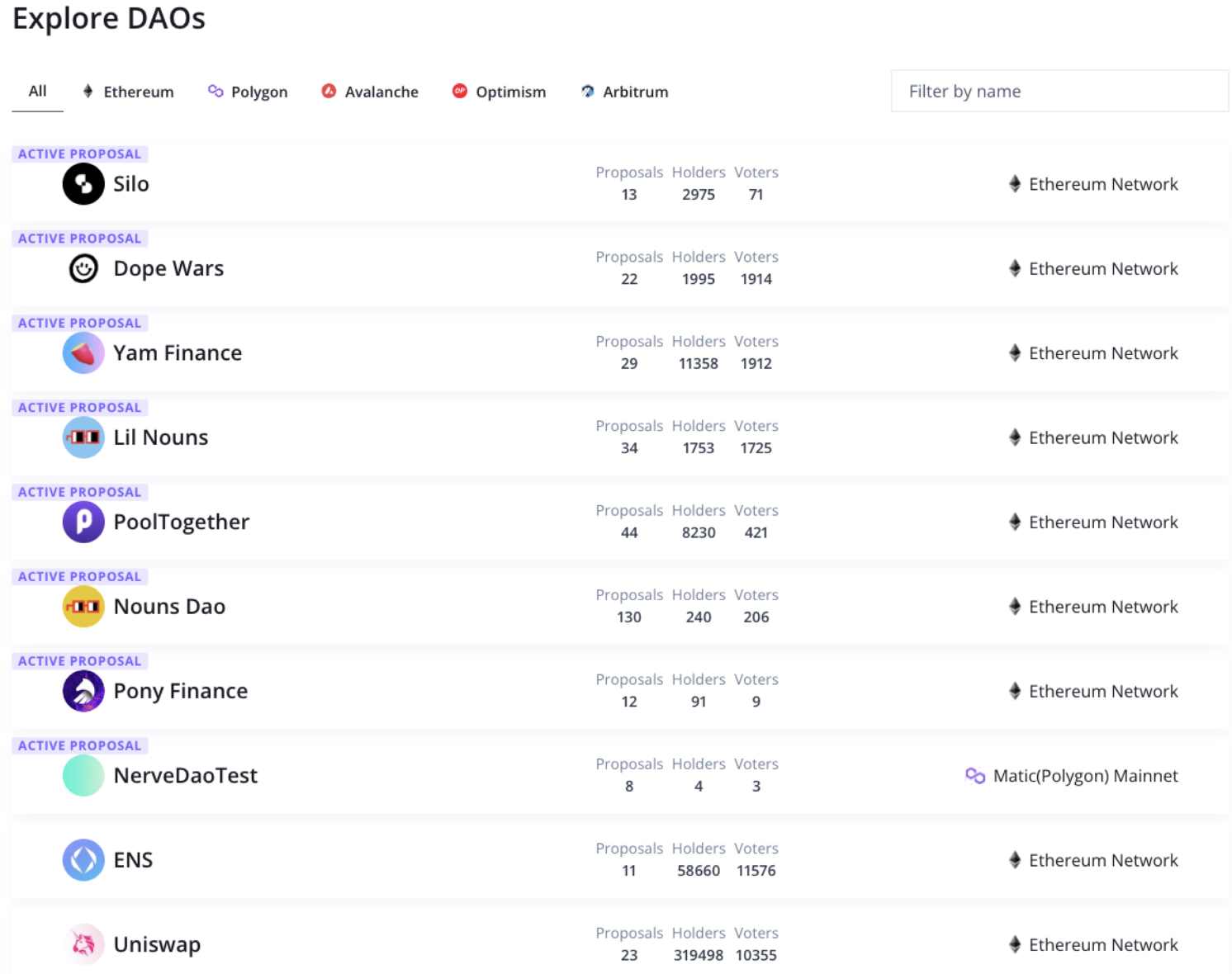Click the NerveDaoTest gradient avatar
This screenshot has width=1232, height=974.
click(x=83, y=776)
